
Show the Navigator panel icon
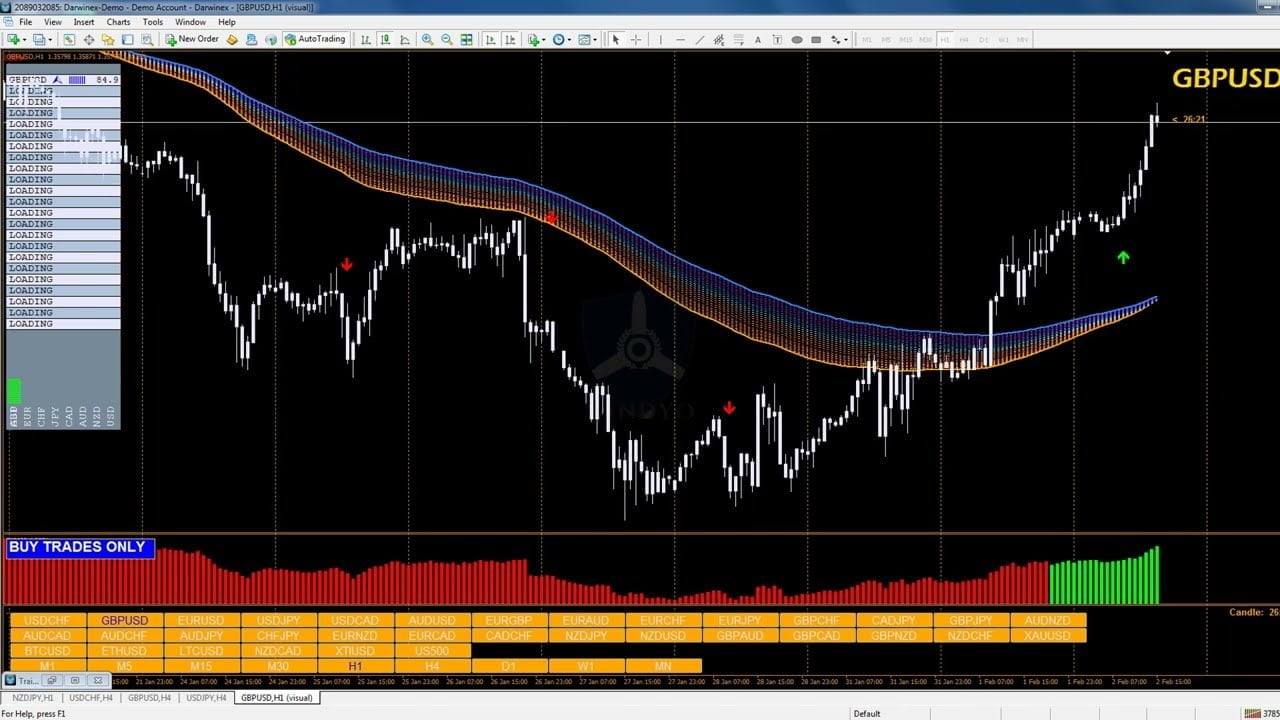point(108,39)
